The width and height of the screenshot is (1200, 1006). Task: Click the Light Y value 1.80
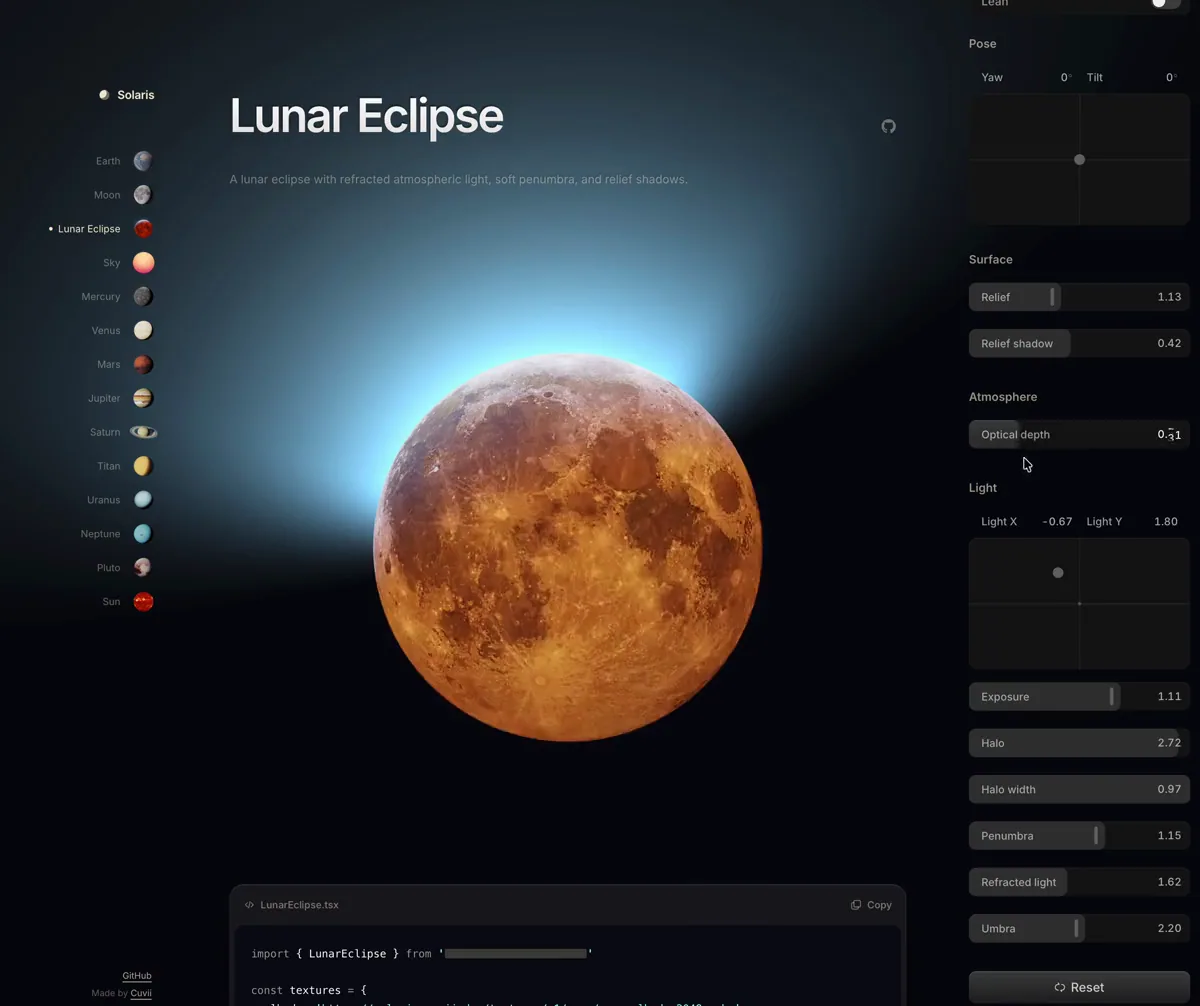pos(1165,522)
